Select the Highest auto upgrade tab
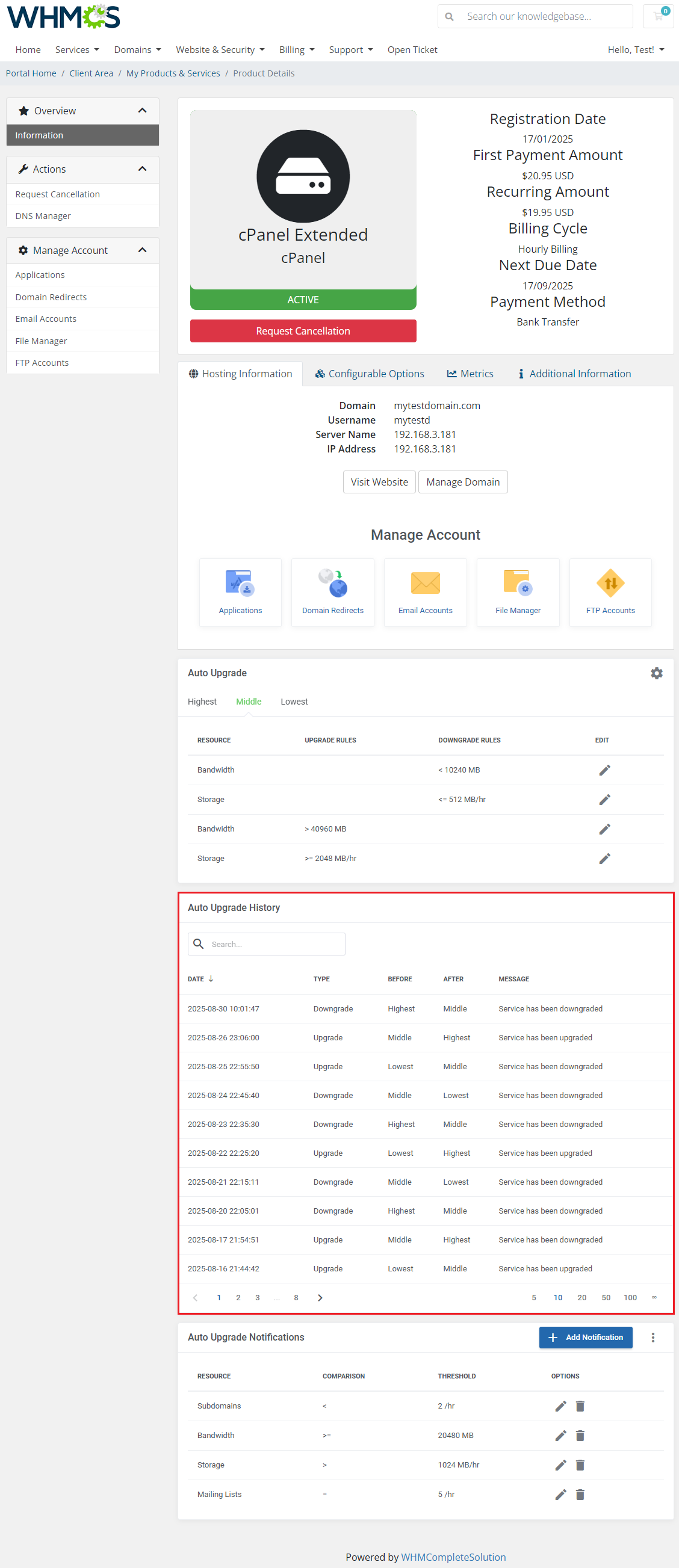The width and height of the screenshot is (679, 1568). (x=202, y=702)
